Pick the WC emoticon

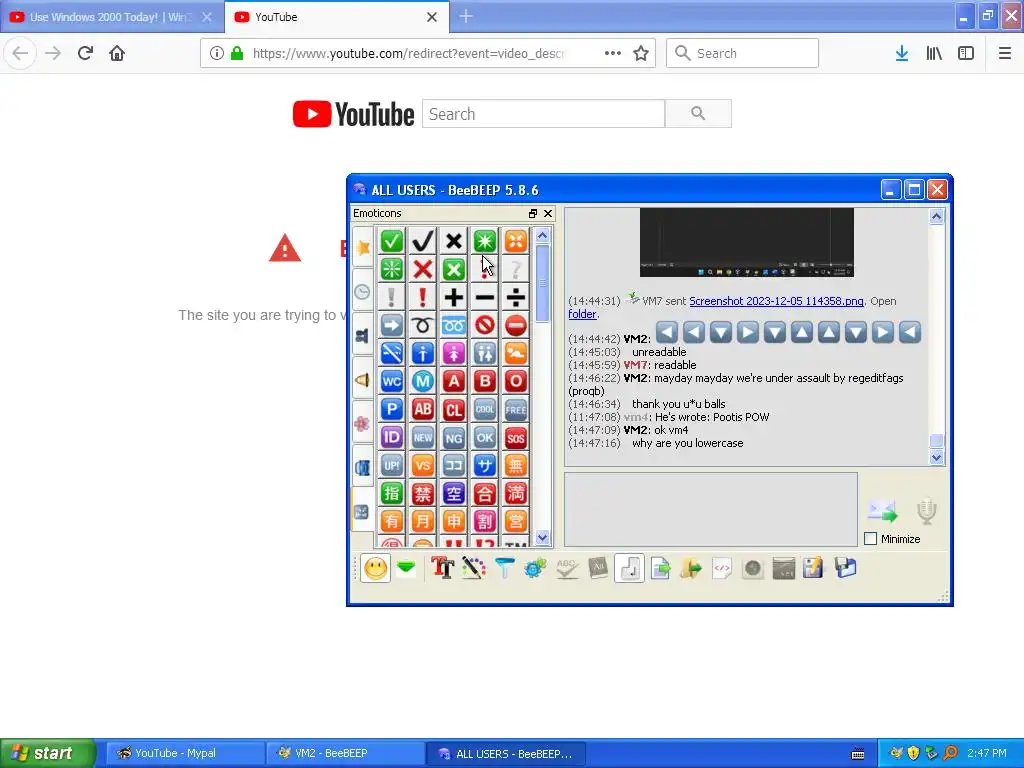[392, 381]
